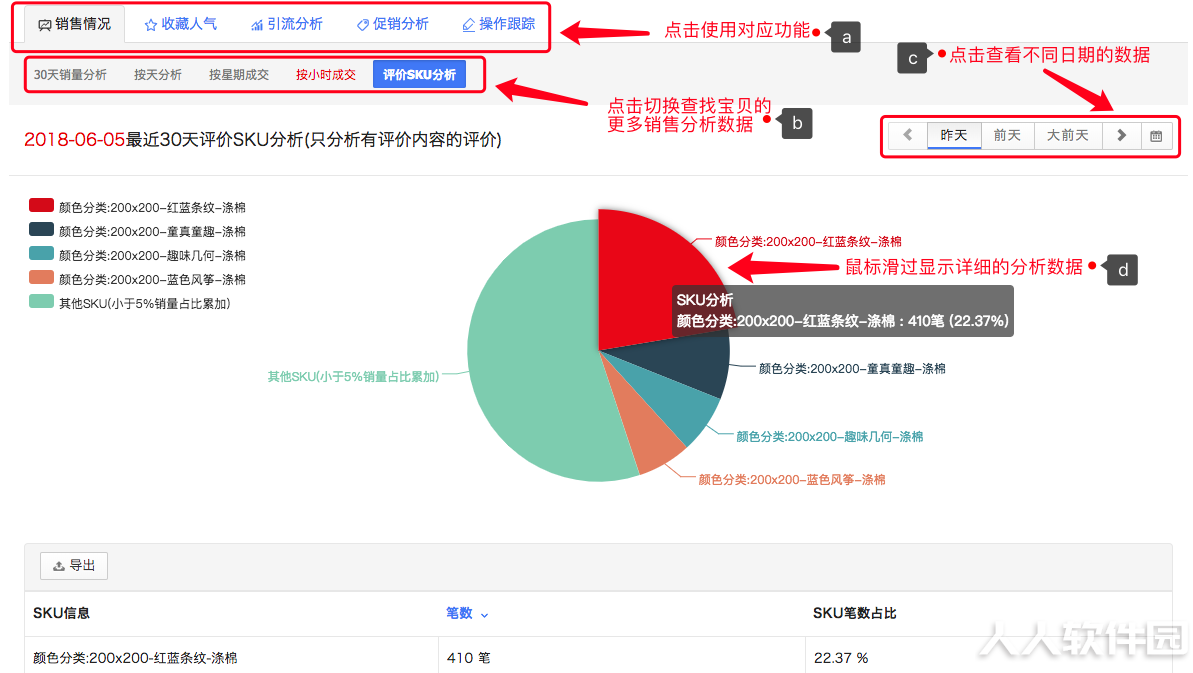Click the large green pie slice

click(x=533, y=357)
